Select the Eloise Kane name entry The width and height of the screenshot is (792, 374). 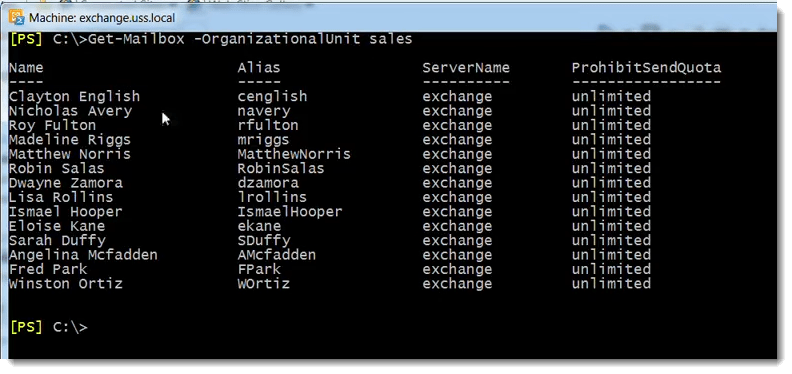click(57, 226)
